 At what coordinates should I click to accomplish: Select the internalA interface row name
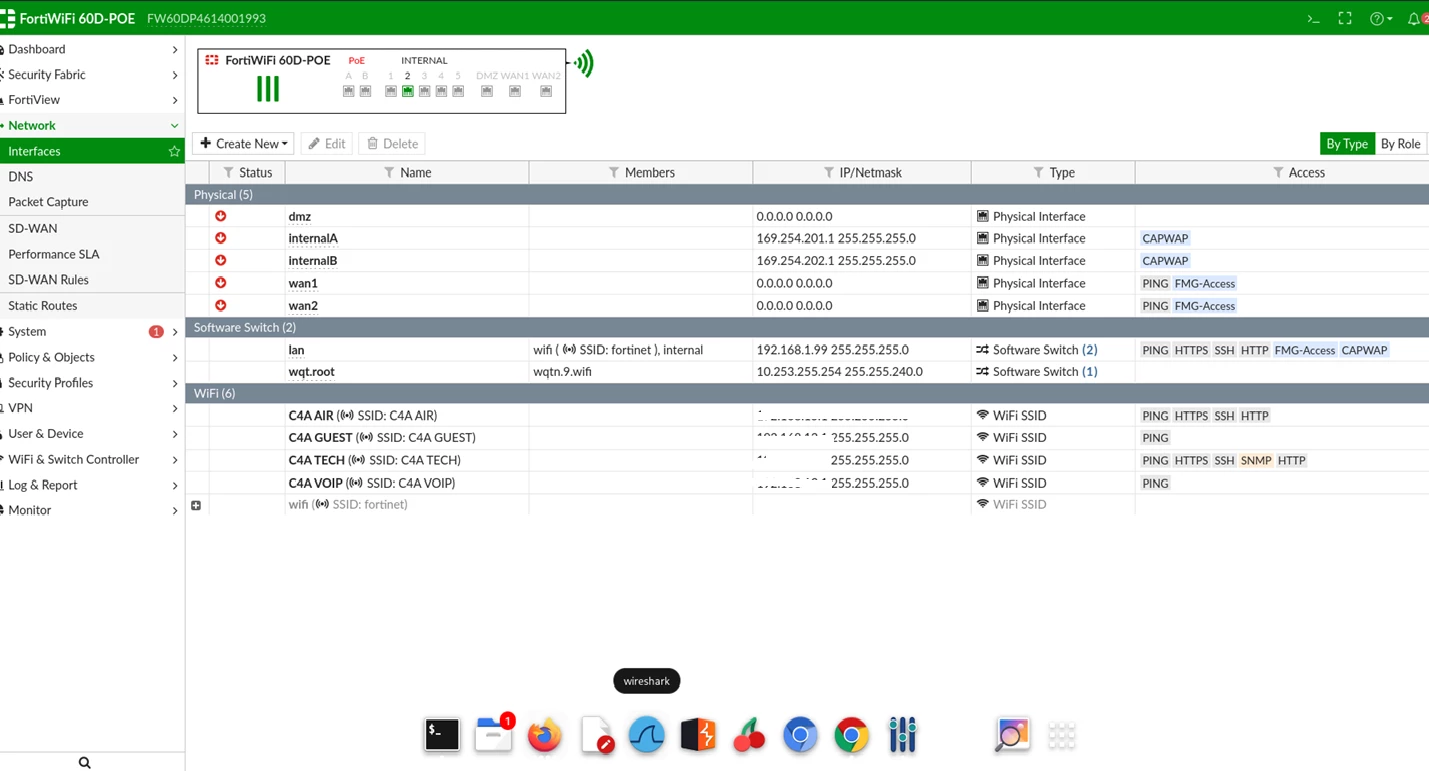point(313,238)
